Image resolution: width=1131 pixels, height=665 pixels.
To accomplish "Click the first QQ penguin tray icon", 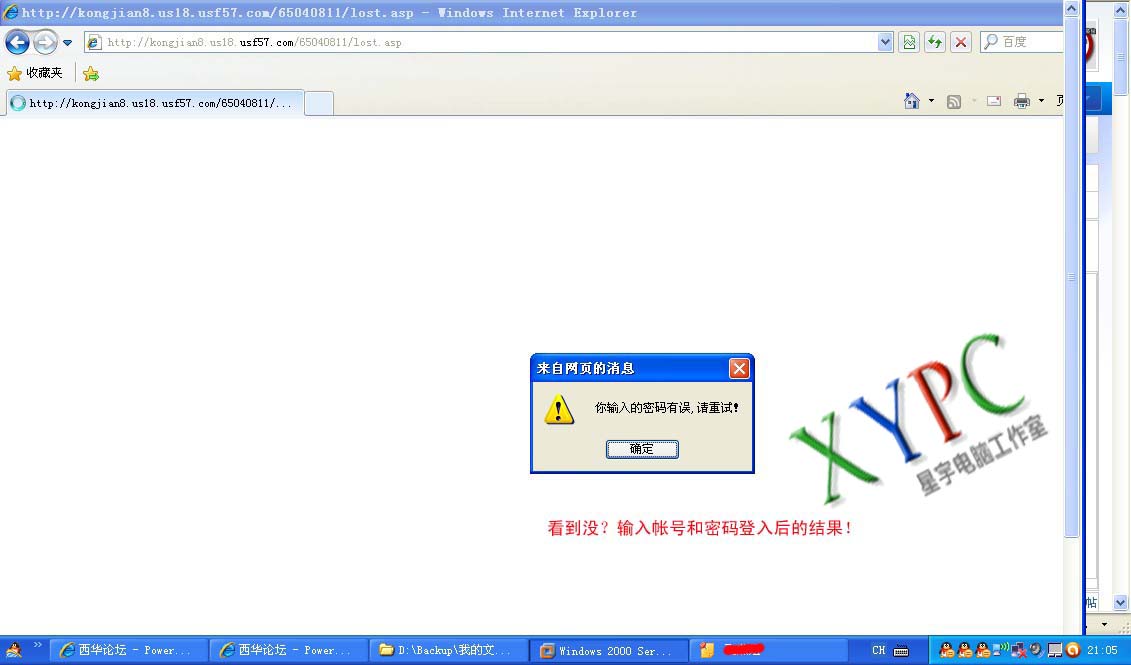I will pos(946,650).
